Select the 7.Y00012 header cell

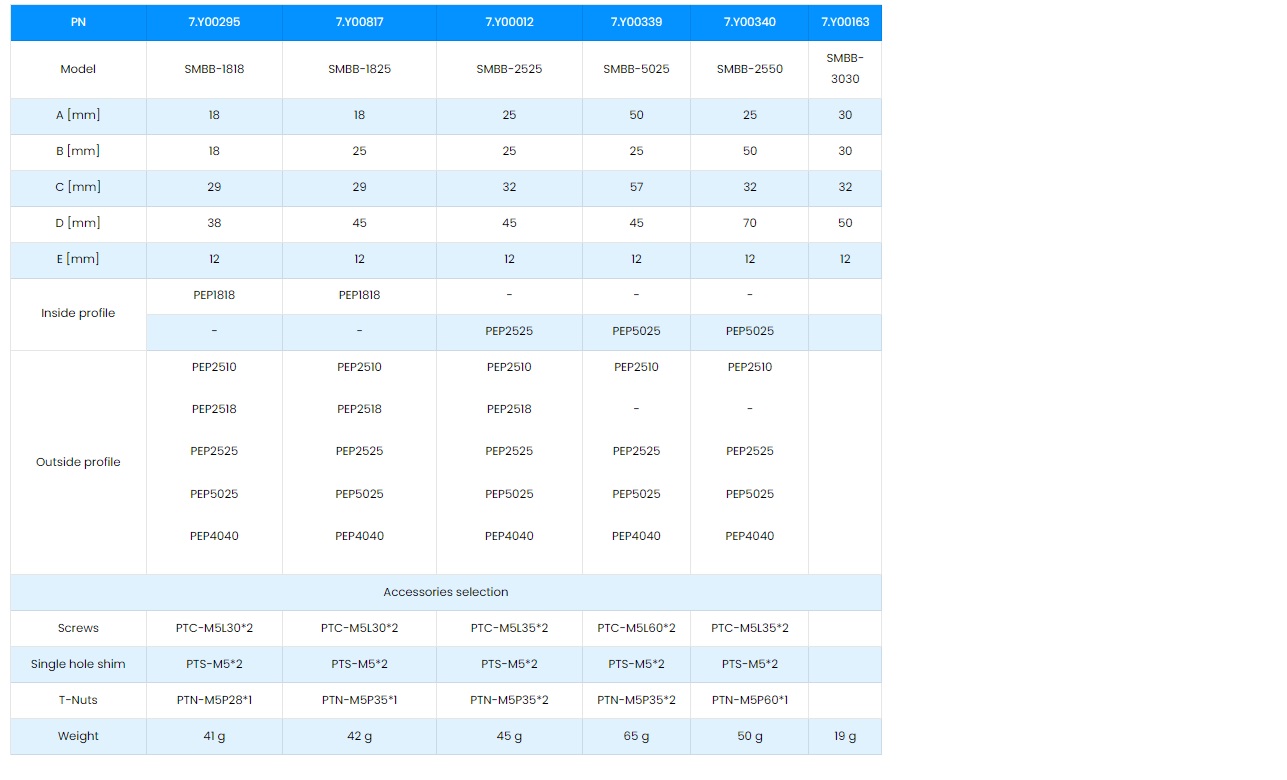click(509, 22)
